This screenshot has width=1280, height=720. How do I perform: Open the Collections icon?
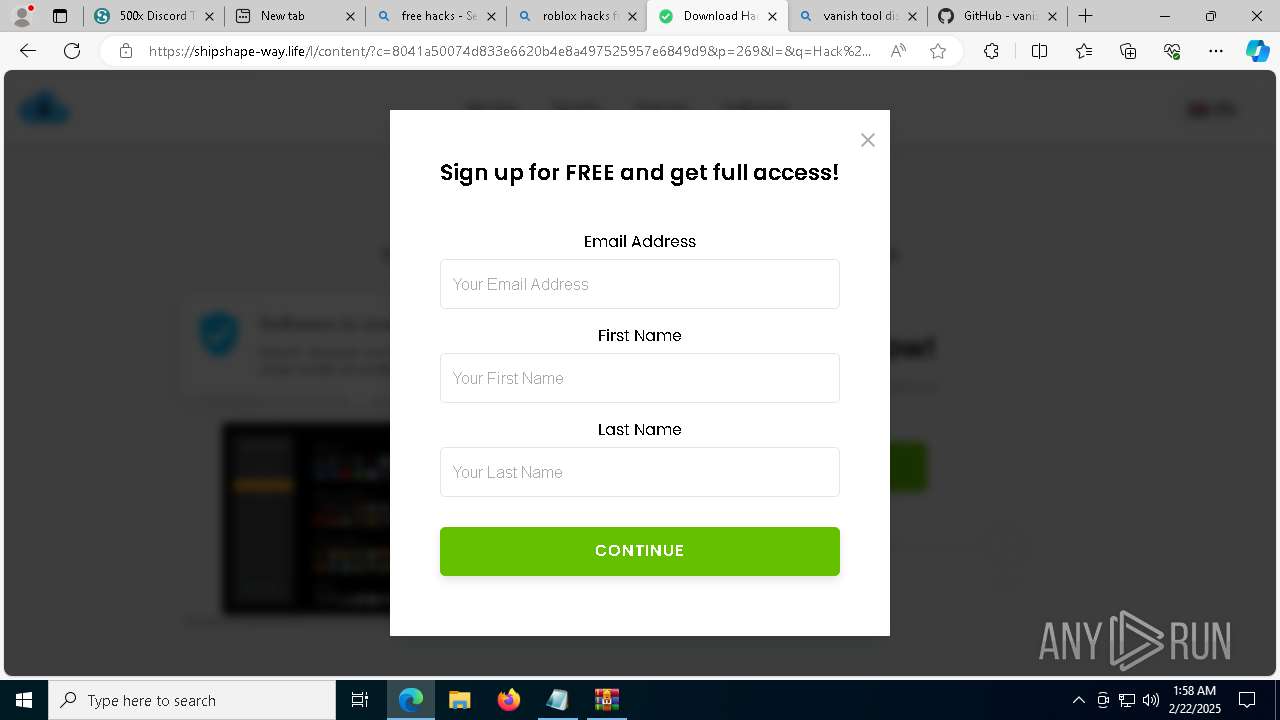1128,51
